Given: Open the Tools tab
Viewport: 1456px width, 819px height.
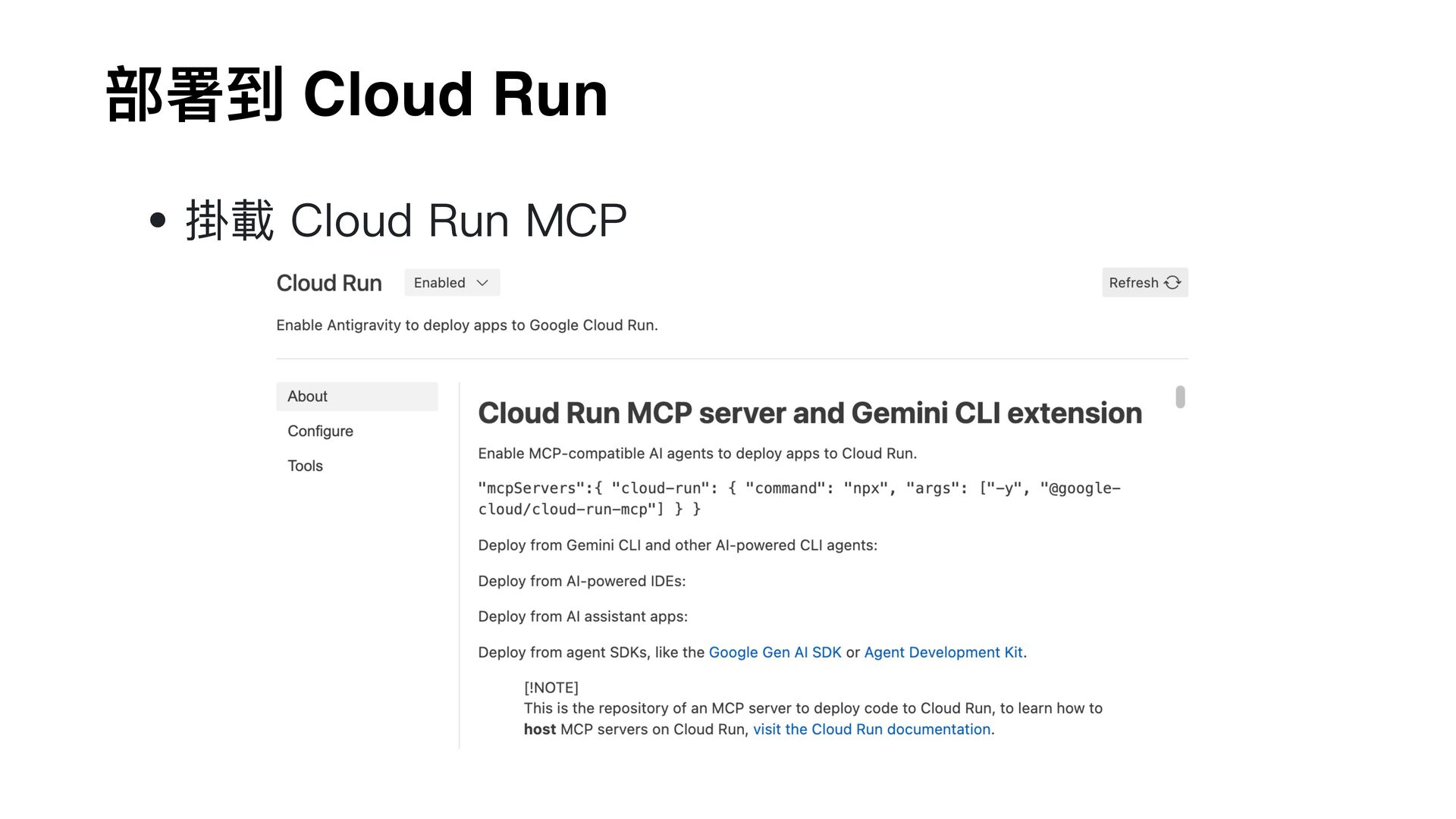Looking at the screenshot, I should pos(305,466).
